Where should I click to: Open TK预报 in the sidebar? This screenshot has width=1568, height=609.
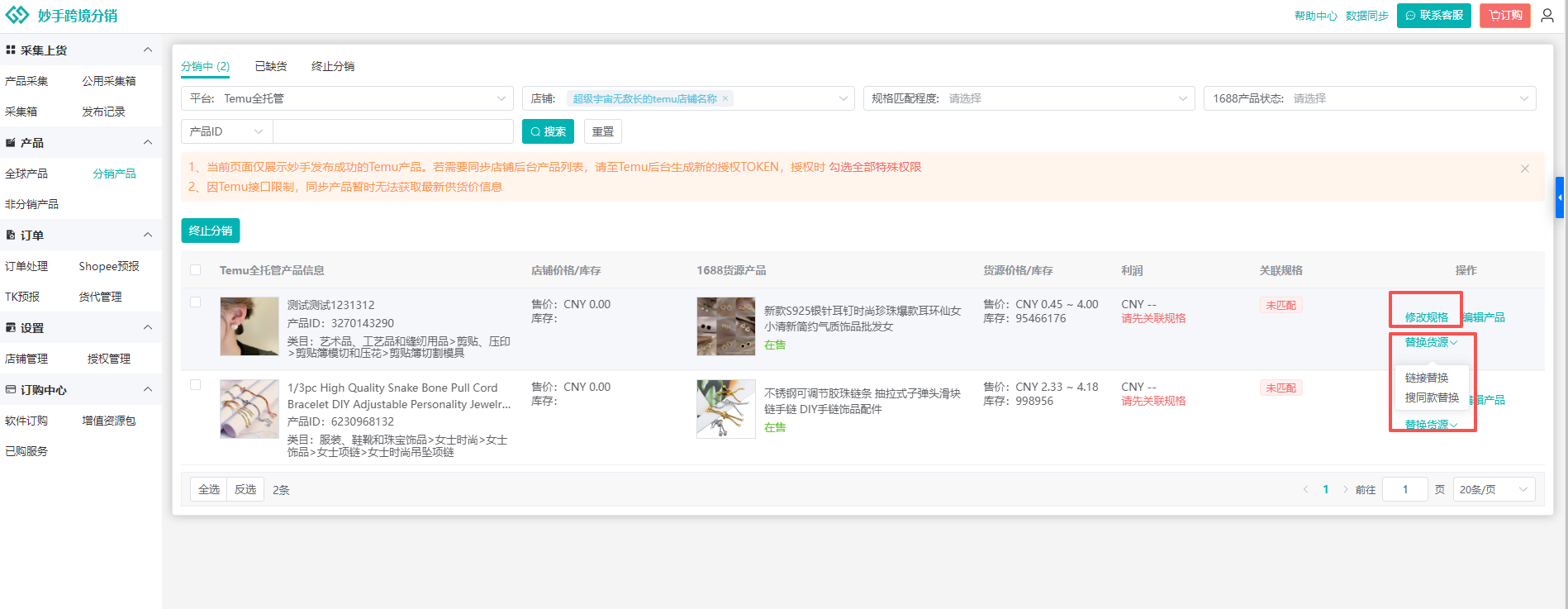click(x=22, y=297)
